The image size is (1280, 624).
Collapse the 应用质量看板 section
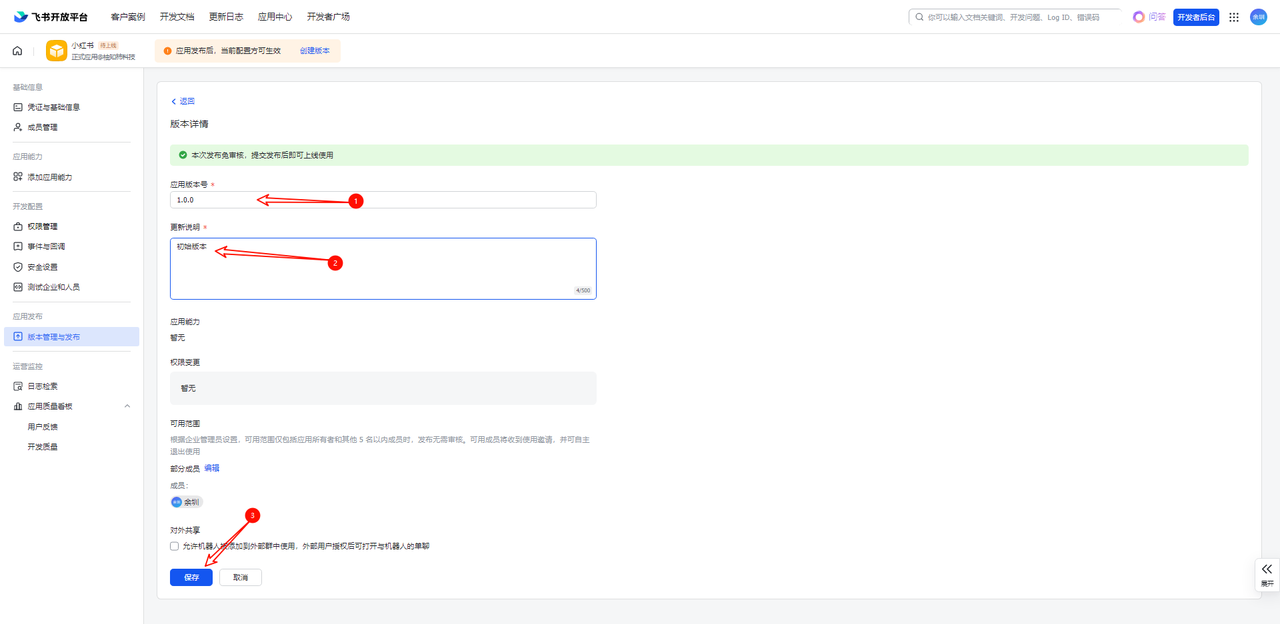127,406
